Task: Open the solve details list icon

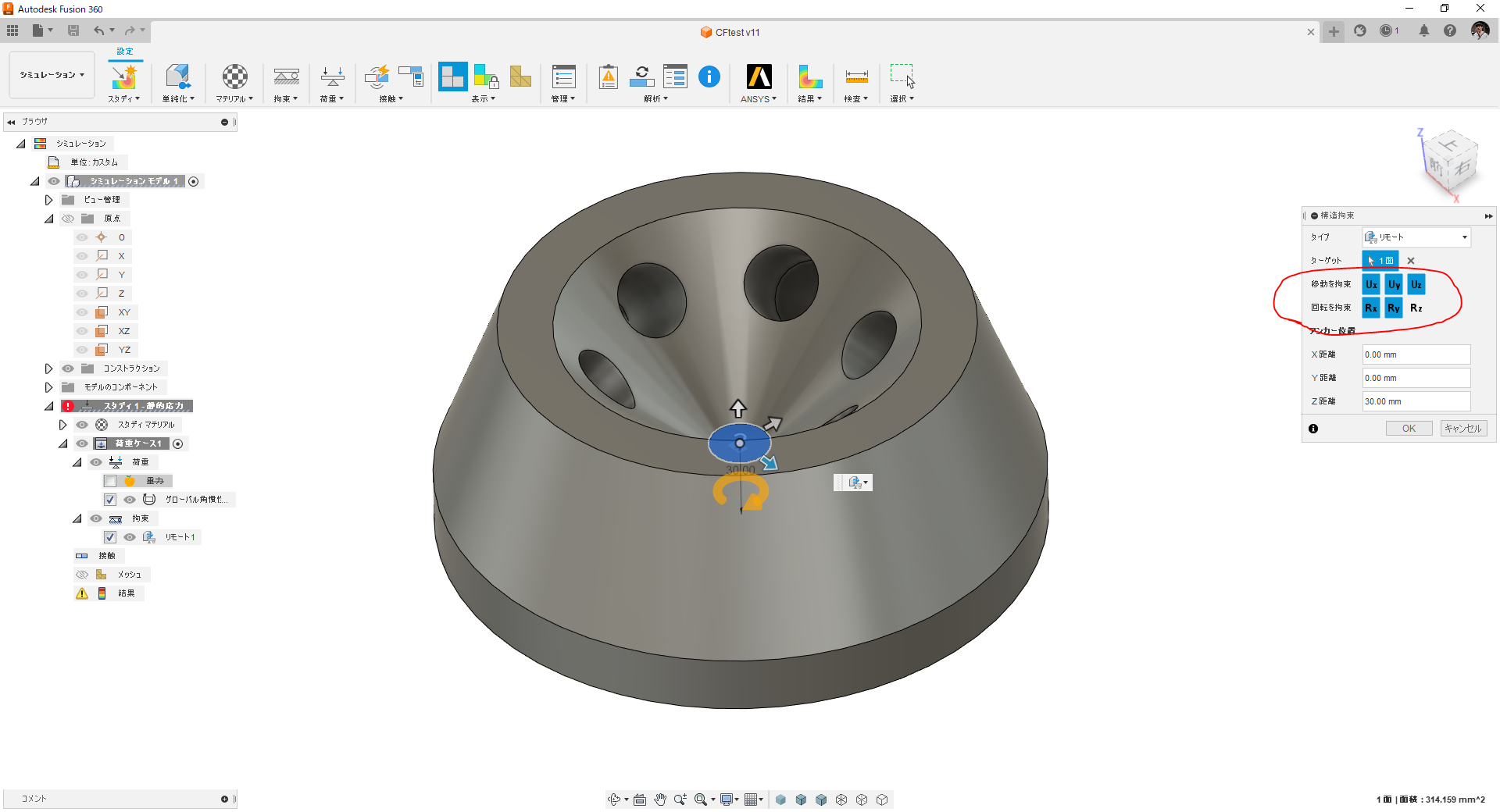Action: click(x=675, y=77)
